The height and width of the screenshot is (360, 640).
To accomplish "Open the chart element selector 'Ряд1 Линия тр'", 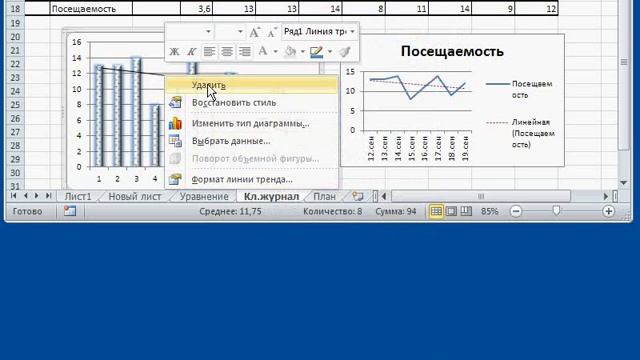I will (x=320, y=31).
